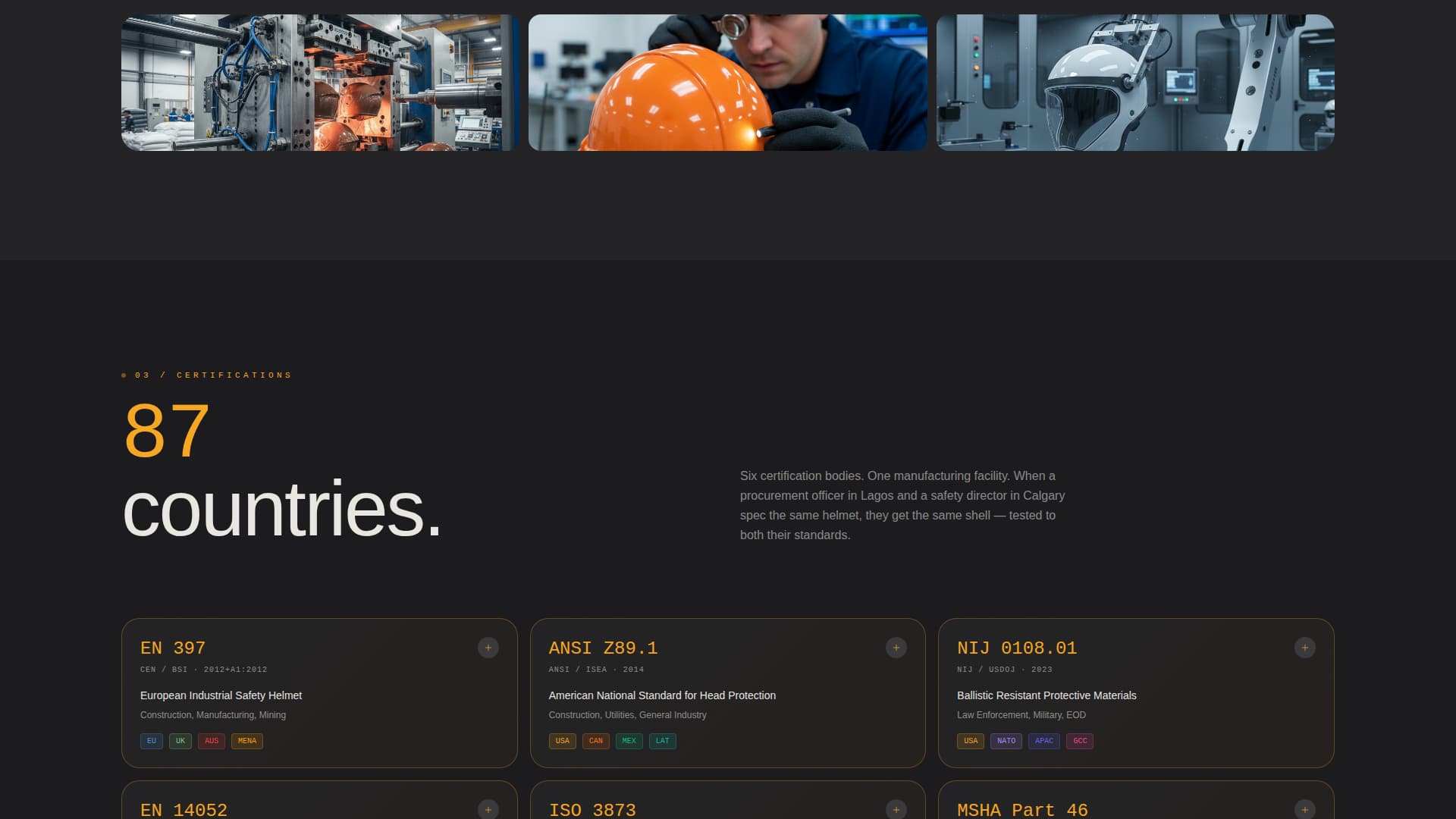Expand the EN 14052 certification card
Viewport: 1456px width, 819px height.
[x=489, y=809]
